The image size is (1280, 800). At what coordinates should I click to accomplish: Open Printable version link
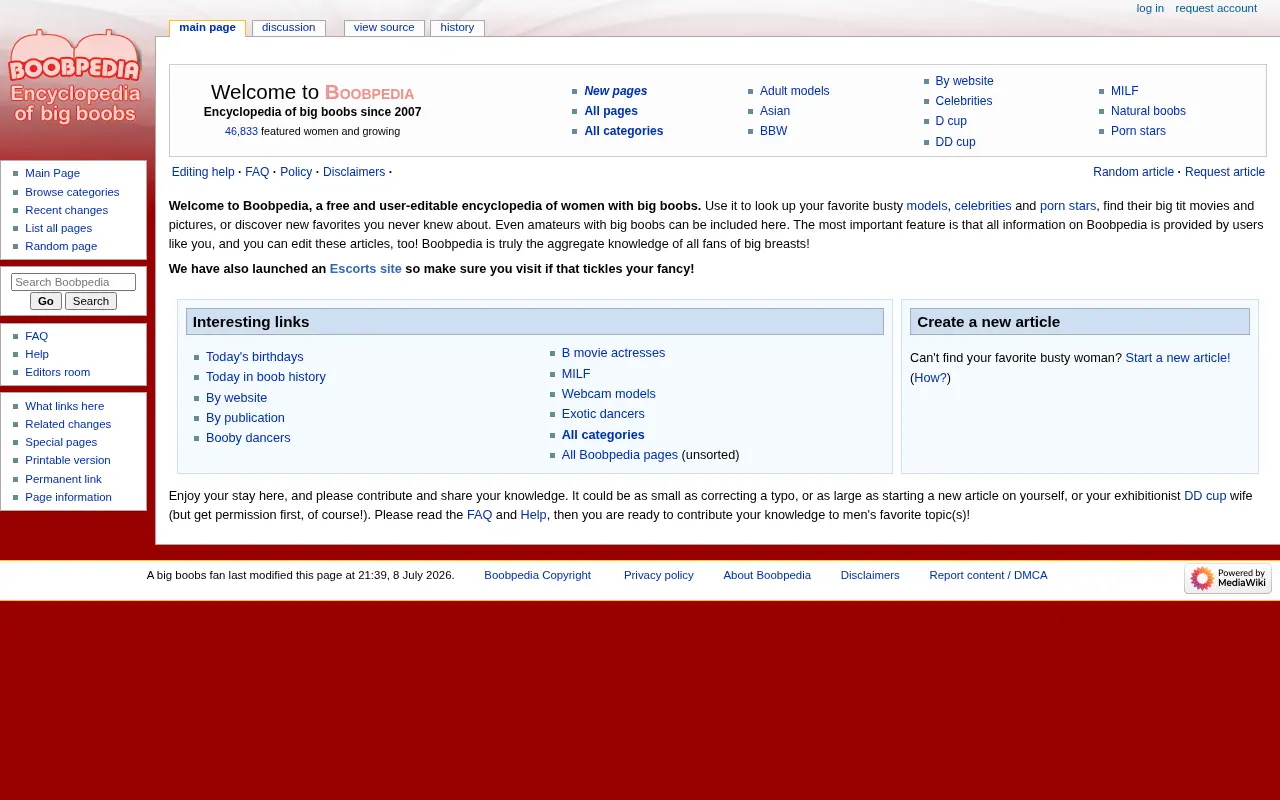[x=68, y=460]
